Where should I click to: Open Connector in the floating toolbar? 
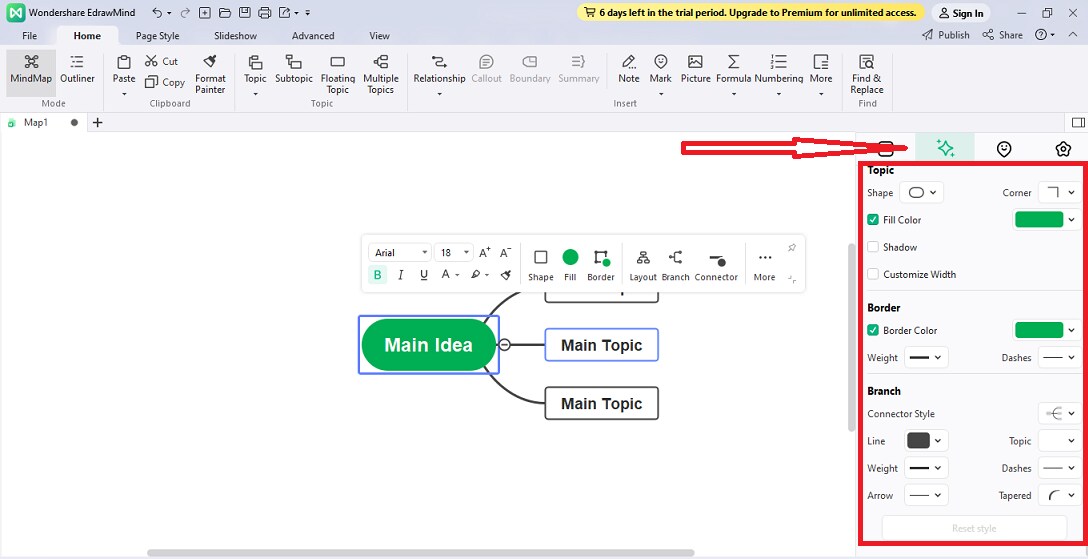click(x=716, y=266)
